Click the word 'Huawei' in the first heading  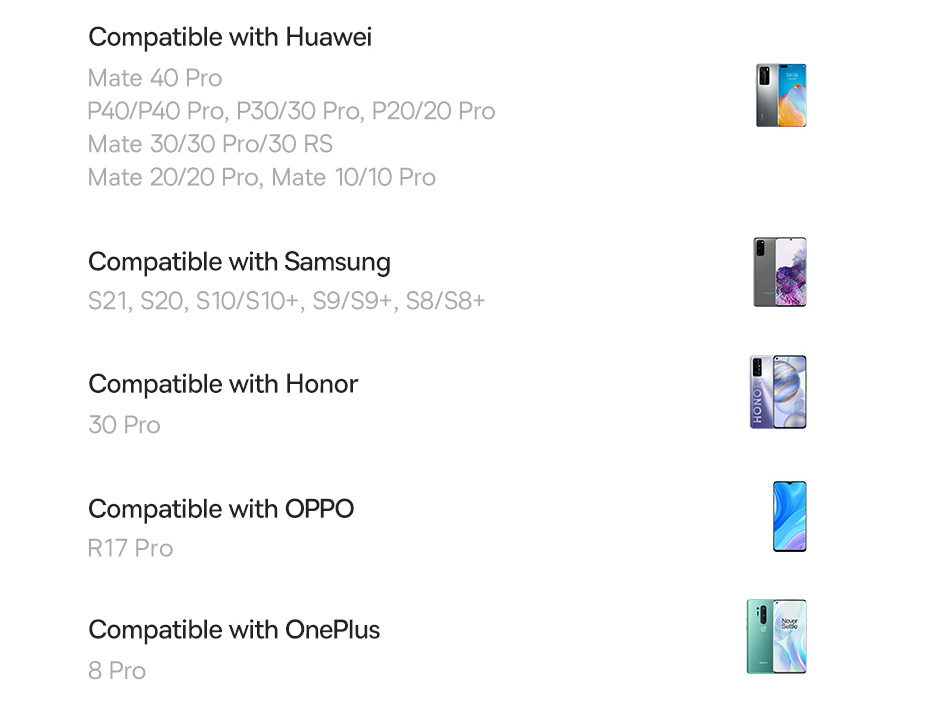(328, 37)
